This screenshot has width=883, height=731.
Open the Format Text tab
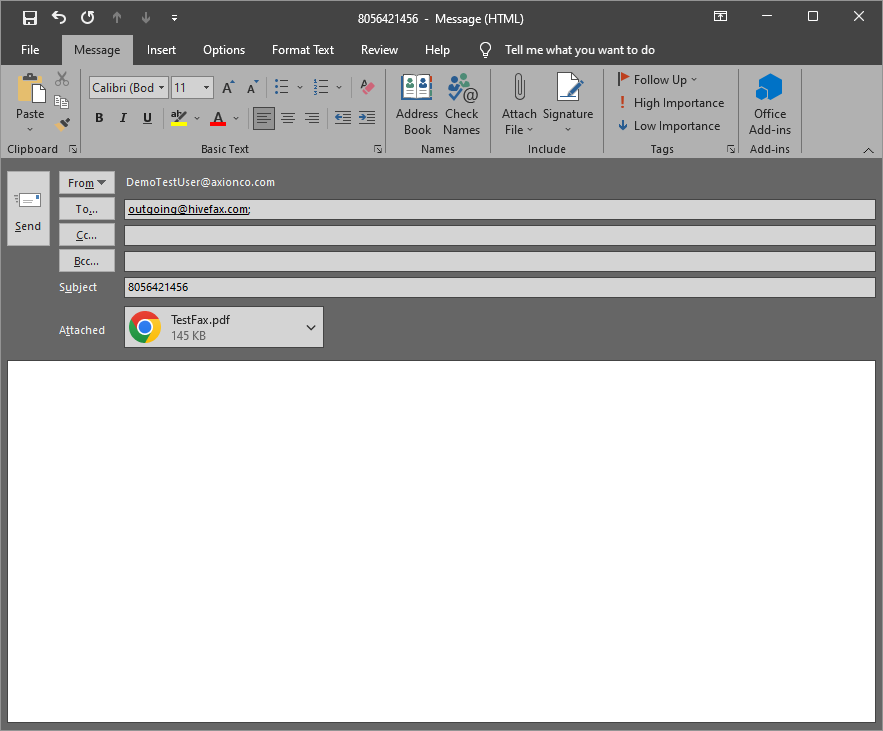(x=303, y=50)
